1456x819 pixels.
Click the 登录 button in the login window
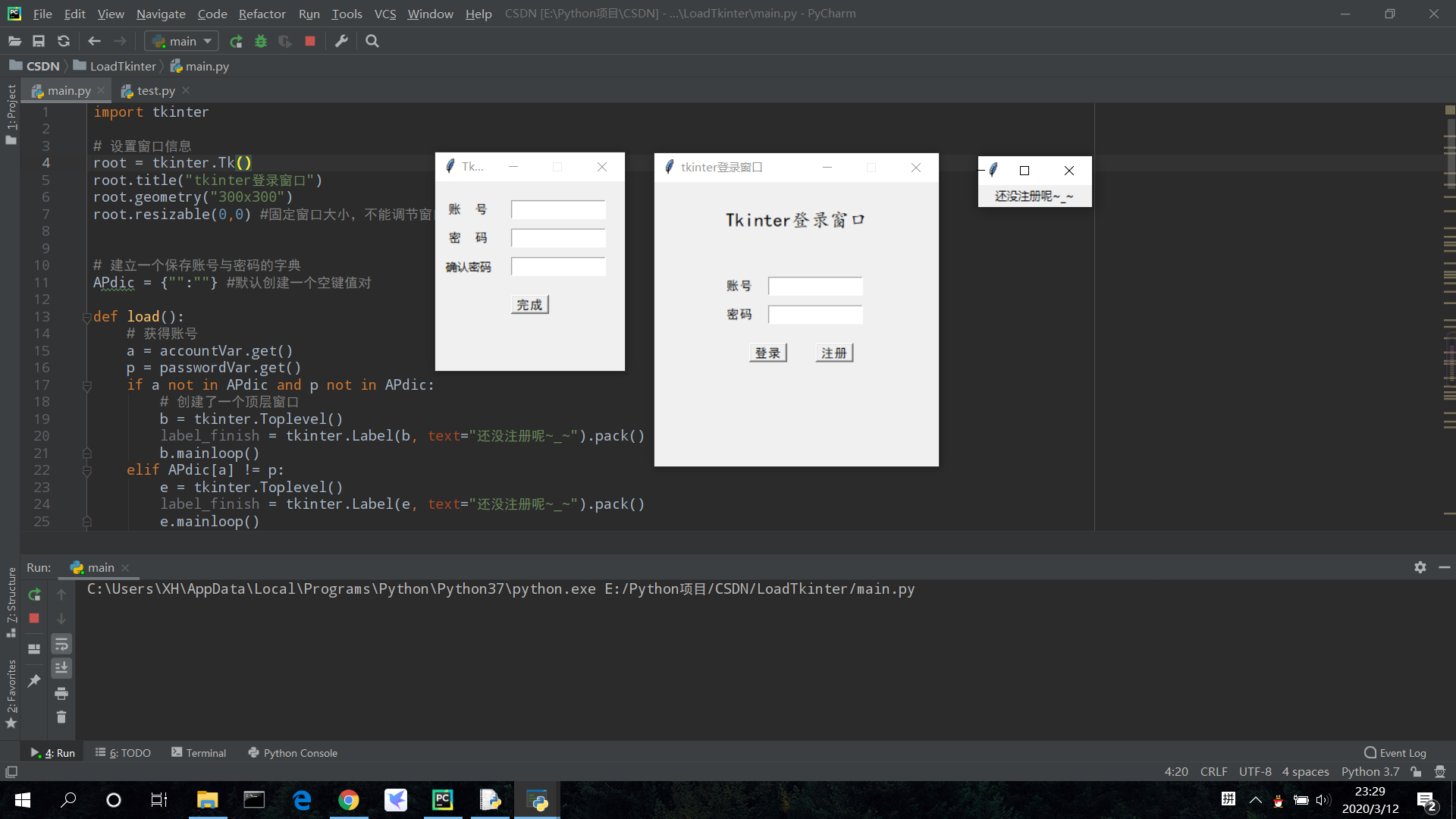coord(768,352)
